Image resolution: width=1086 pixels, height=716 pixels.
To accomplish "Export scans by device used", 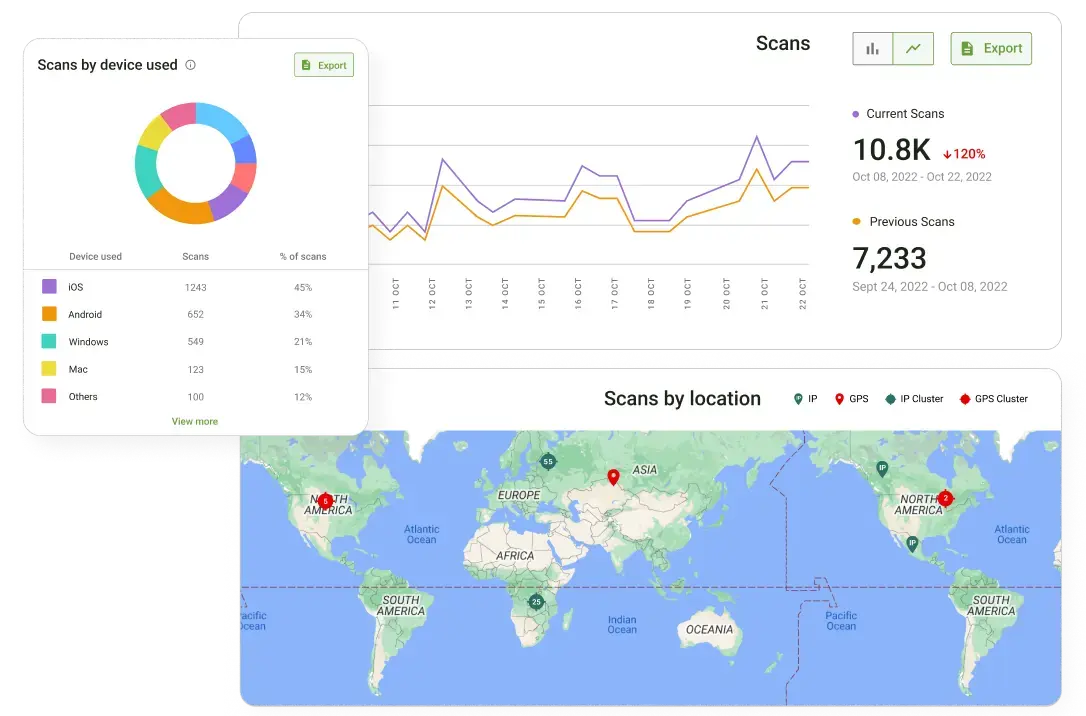I will click(x=324, y=65).
